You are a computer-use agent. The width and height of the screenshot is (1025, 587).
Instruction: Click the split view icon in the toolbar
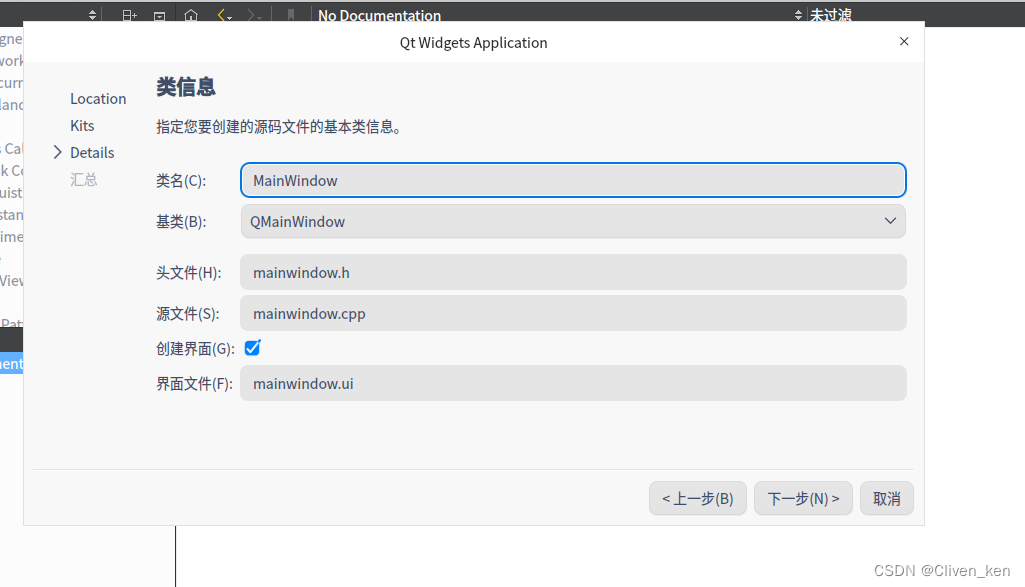point(129,14)
